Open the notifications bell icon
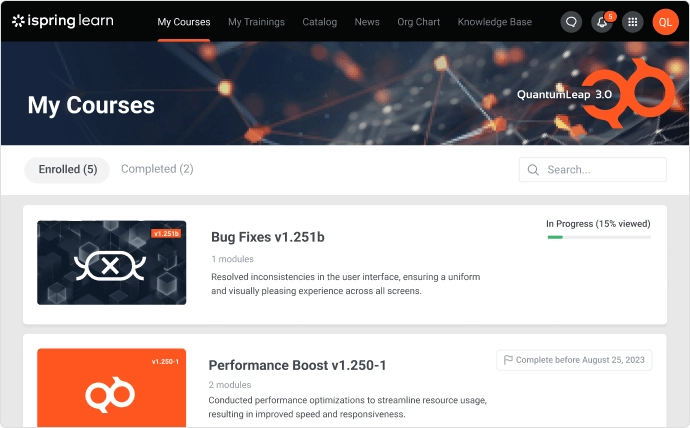 click(602, 21)
